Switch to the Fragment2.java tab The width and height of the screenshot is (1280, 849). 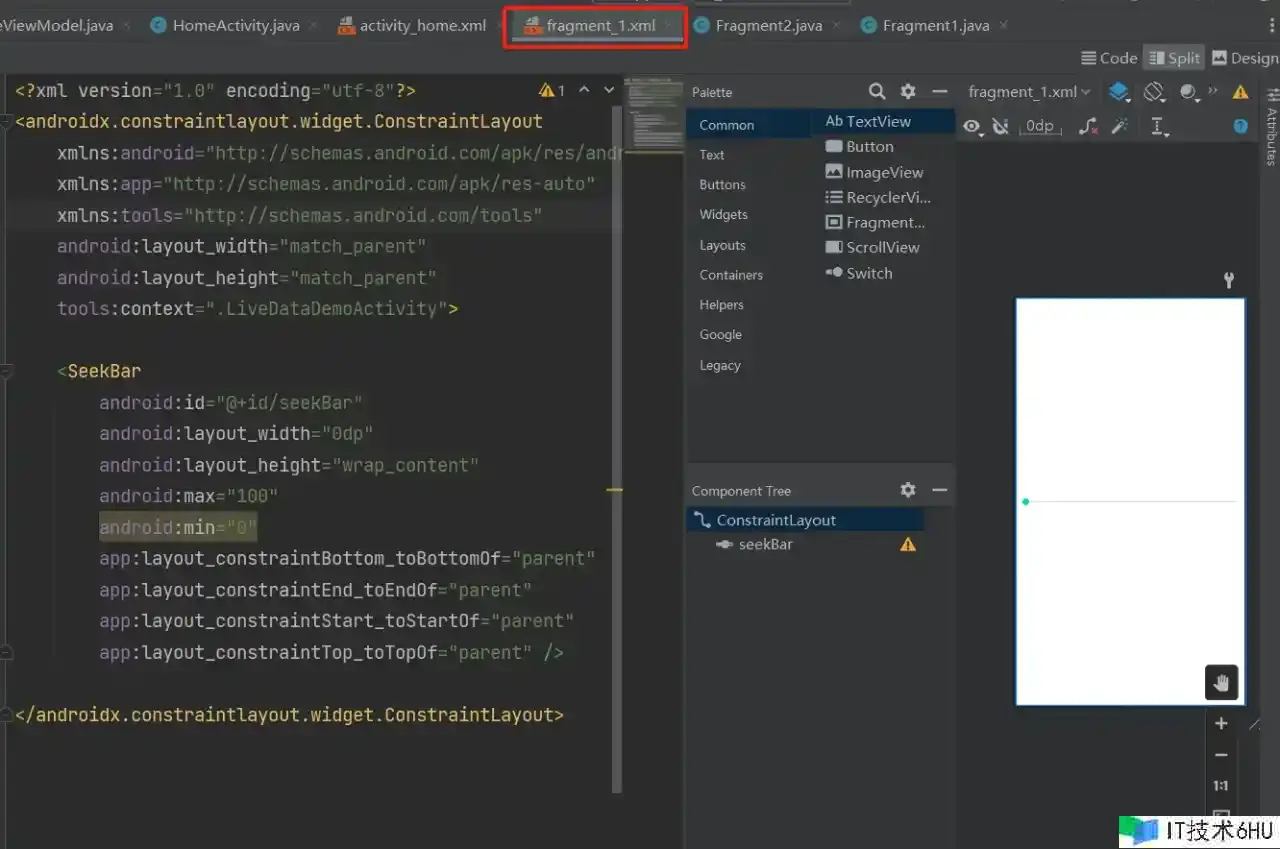768,25
